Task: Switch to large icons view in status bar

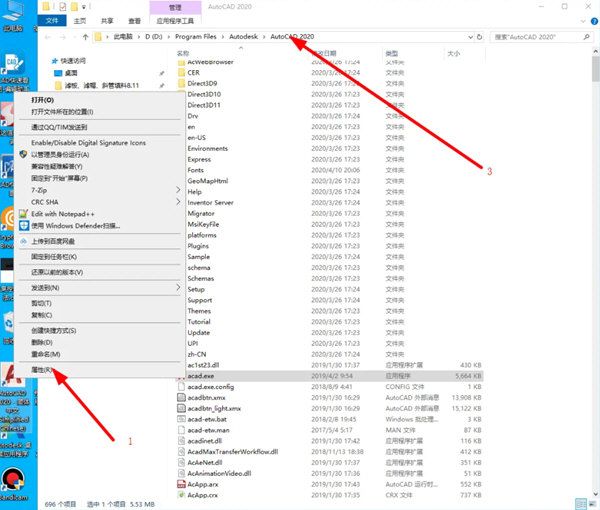Action: (x=592, y=504)
